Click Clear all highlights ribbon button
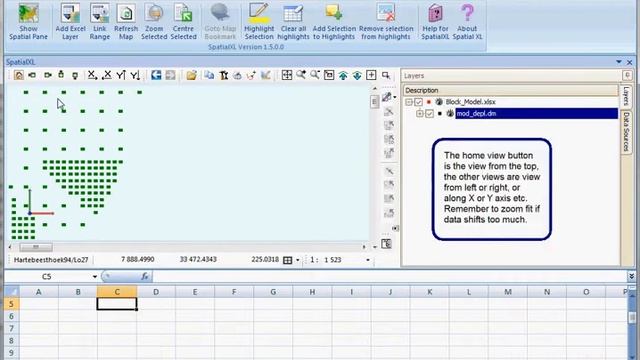The image size is (640, 360). [x=293, y=21]
